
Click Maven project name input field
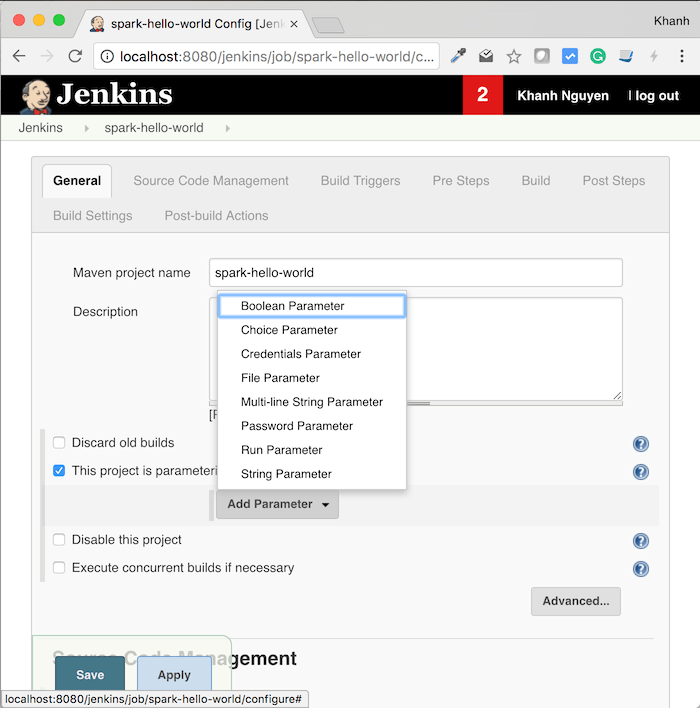pos(415,273)
